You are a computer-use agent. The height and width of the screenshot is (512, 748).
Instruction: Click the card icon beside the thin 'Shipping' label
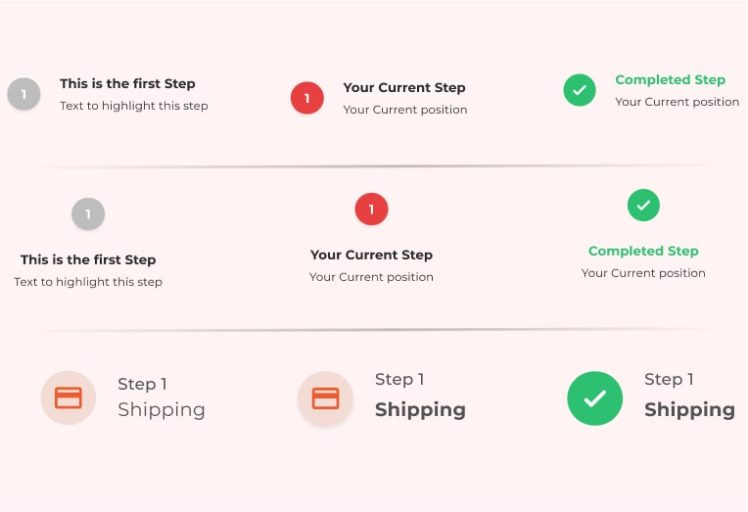[x=68, y=398]
